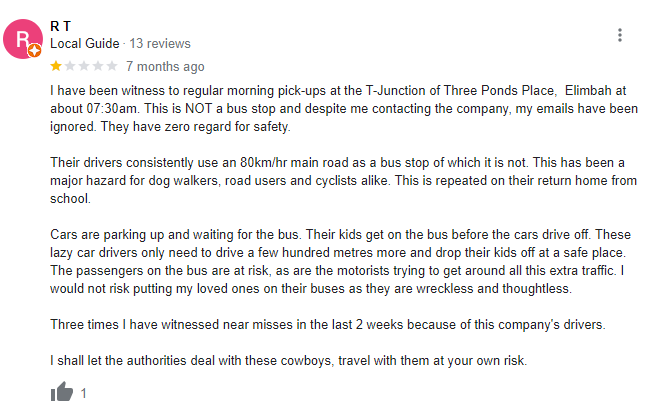The height and width of the screenshot is (414, 662).
Task: Click sentence 'I shall let the authorities'
Action: coord(288,360)
